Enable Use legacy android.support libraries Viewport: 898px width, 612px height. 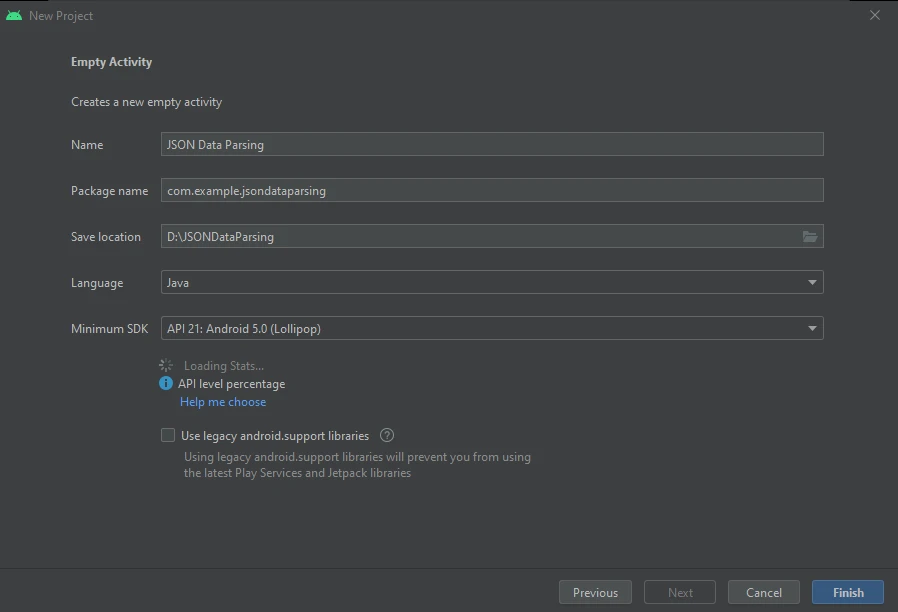(x=168, y=435)
